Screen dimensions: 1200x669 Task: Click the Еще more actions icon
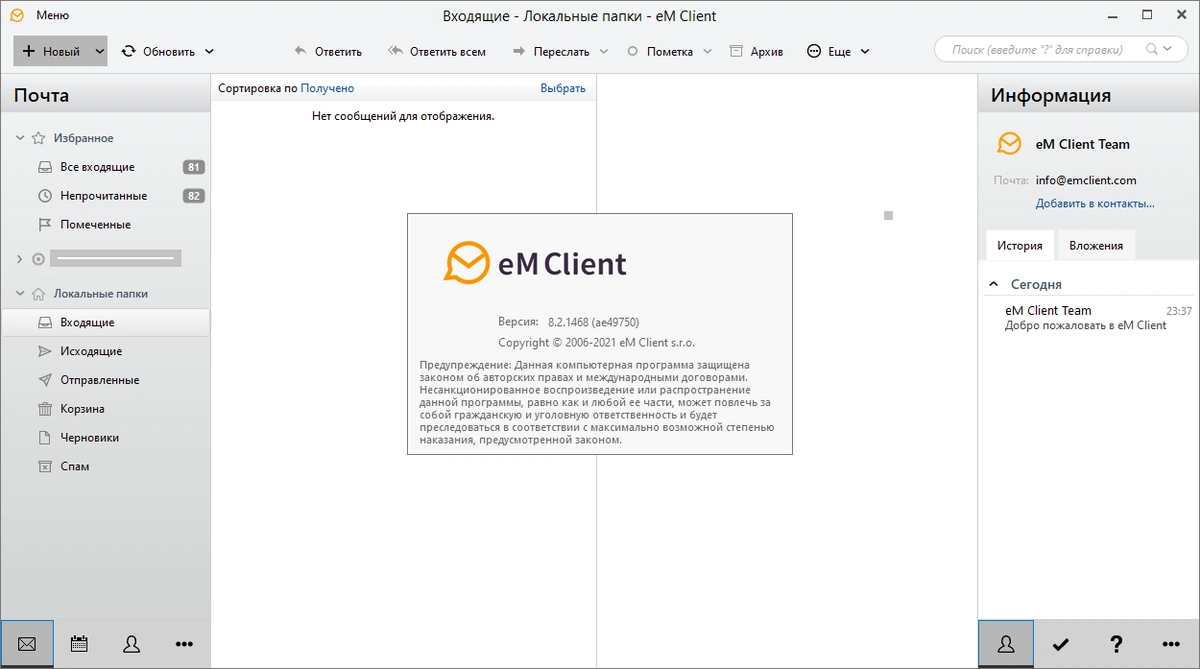pos(814,51)
